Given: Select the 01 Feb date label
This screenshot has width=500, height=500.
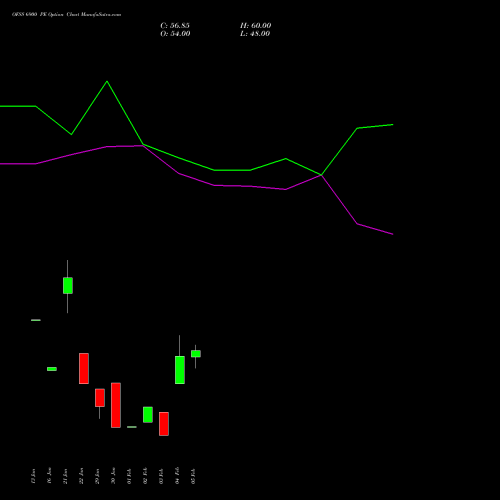Looking at the screenshot, I should tap(130, 476).
